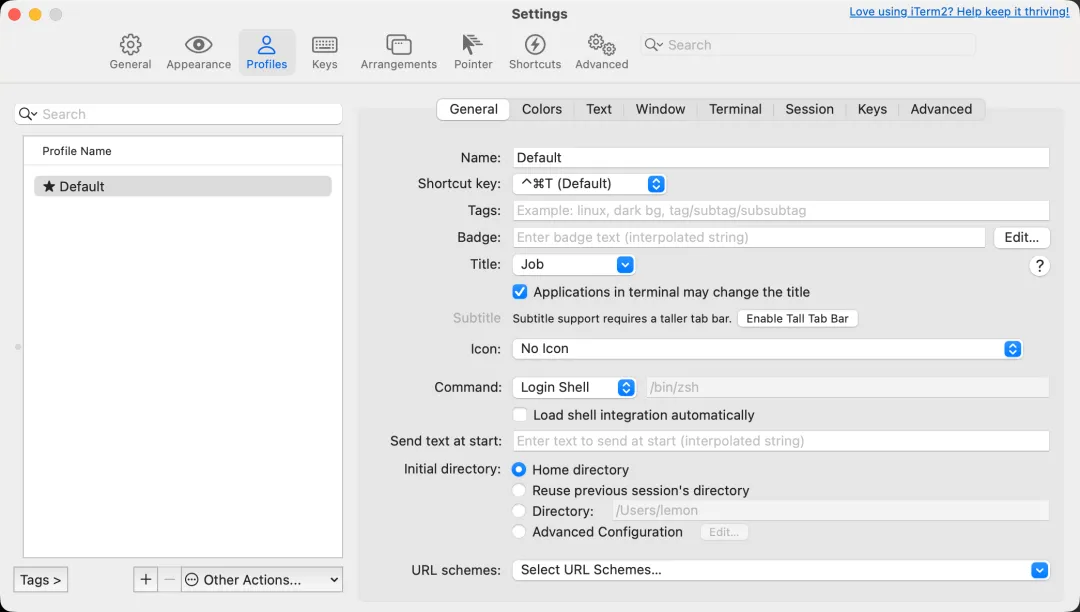The image size is (1080, 612).
Task: Click the Badge text field
Action: 749,238
